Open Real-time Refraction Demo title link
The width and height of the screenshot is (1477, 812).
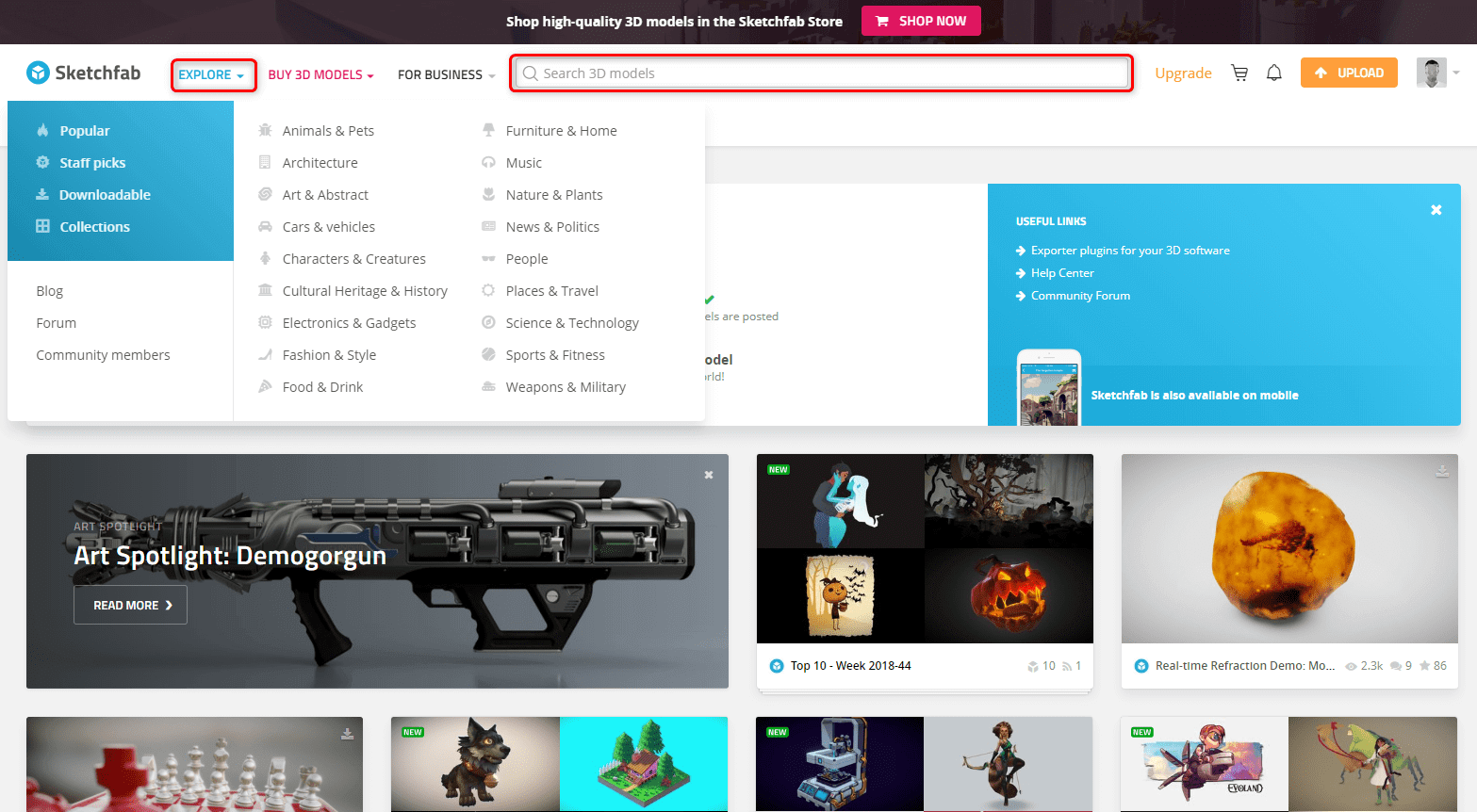tap(1244, 666)
